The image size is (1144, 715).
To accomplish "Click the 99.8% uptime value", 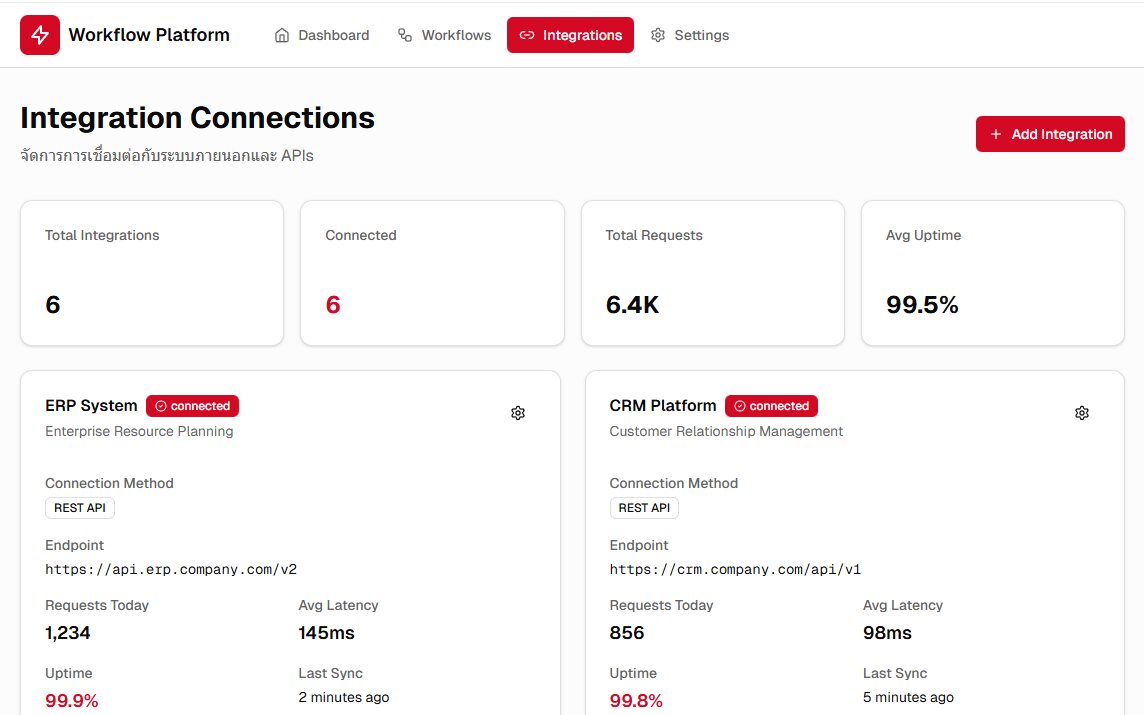I will click(x=636, y=700).
